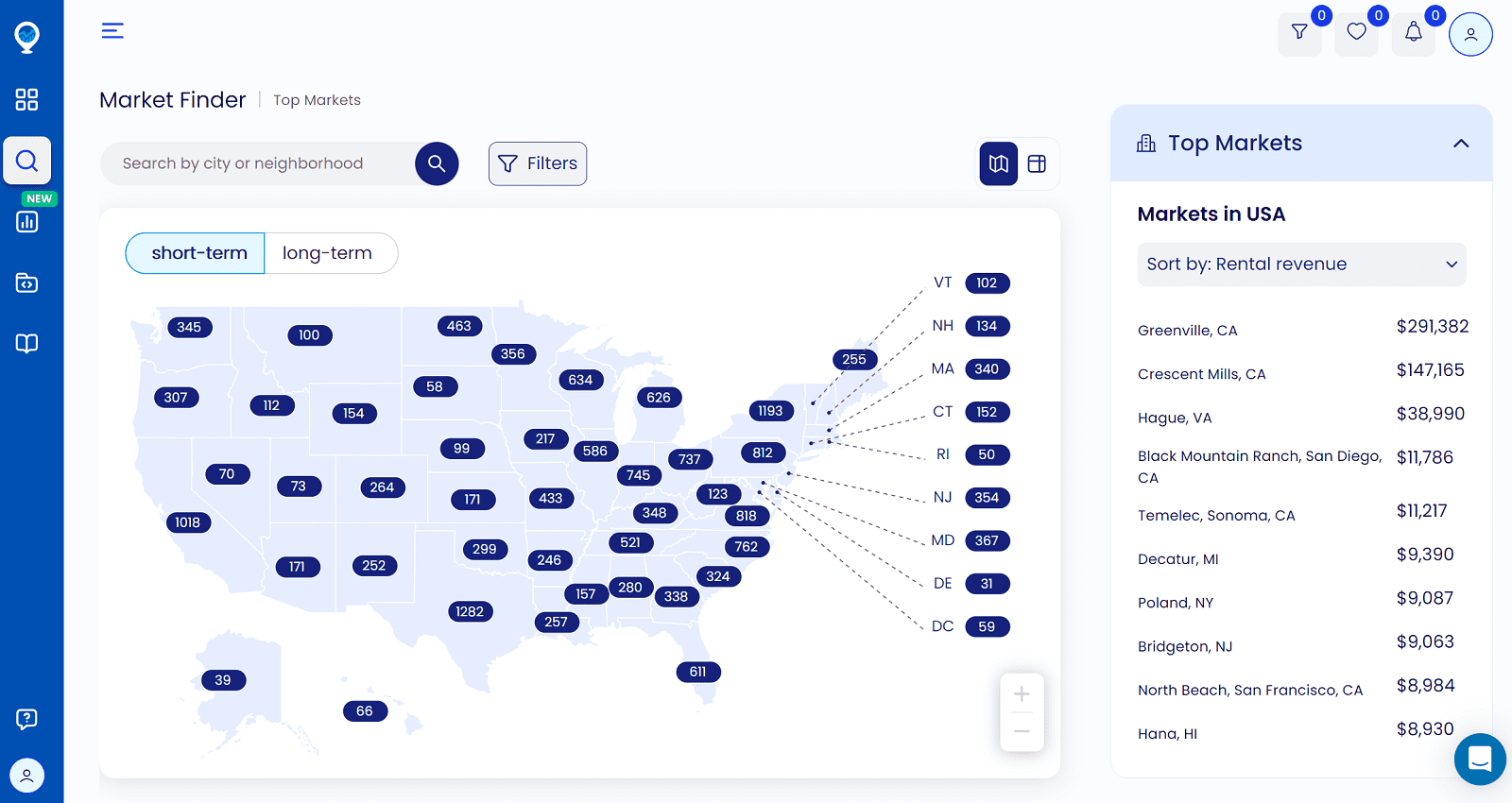Click the 611 Florida map marker

tap(698, 672)
